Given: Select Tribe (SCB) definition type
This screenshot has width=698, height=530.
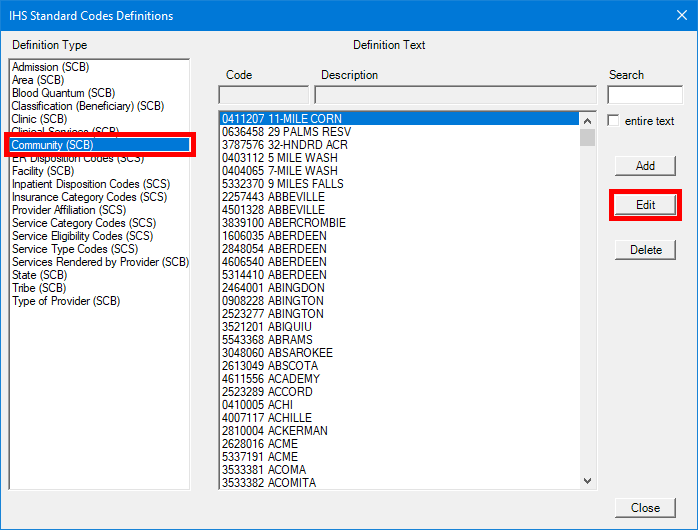Looking at the screenshot, I should pyautogui.click(x=39, y=288).
